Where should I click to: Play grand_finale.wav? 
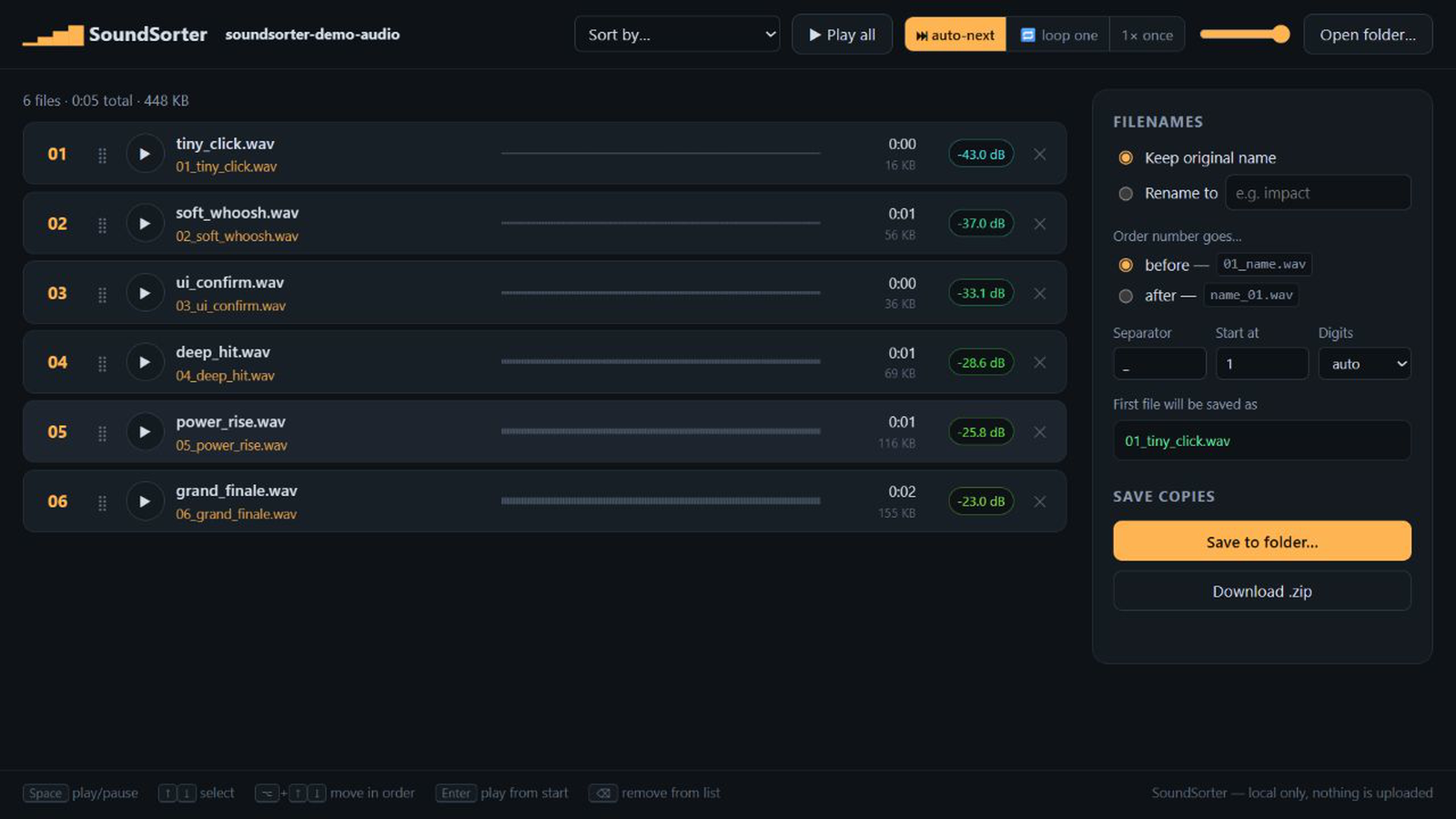point(145,501)
